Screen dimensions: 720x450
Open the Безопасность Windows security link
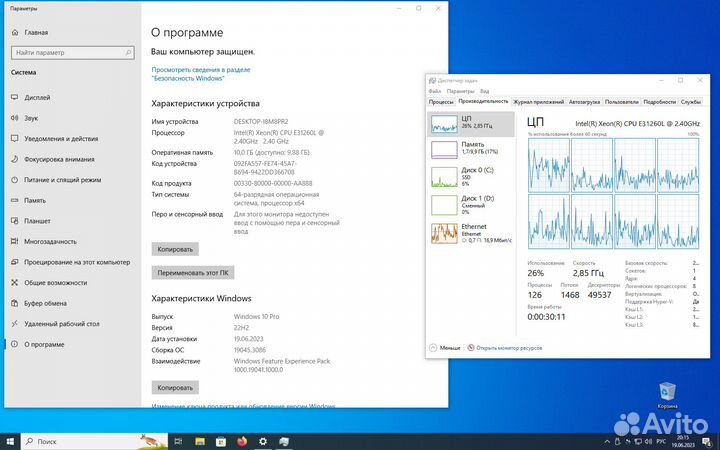click(201, 74)
